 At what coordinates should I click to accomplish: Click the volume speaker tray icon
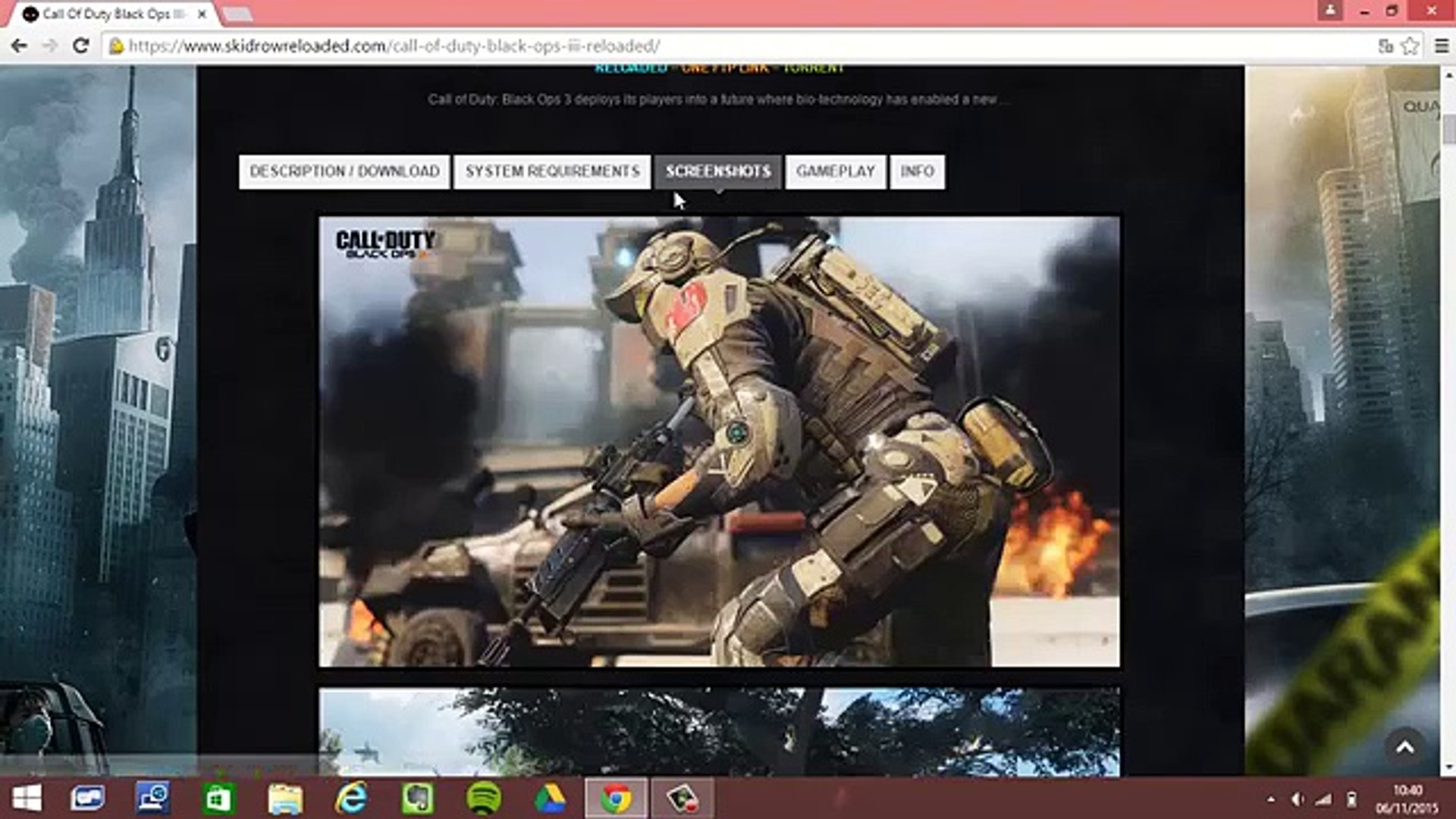(x=1298, y=799)
